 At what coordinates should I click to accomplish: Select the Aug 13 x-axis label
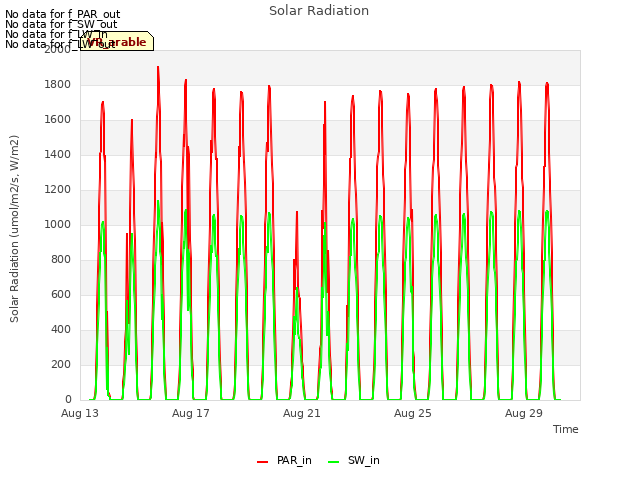[x=80, y=413]
